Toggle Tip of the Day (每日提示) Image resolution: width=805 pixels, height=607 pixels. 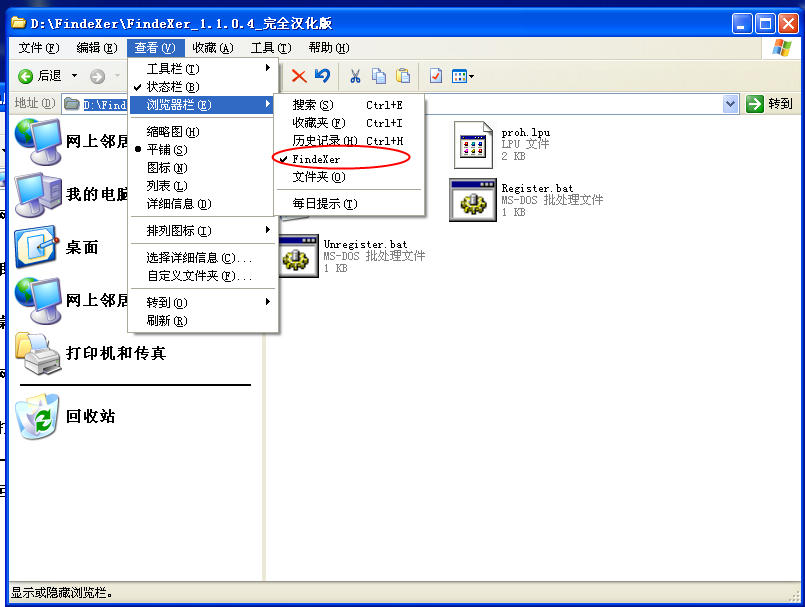coord(350,204)
